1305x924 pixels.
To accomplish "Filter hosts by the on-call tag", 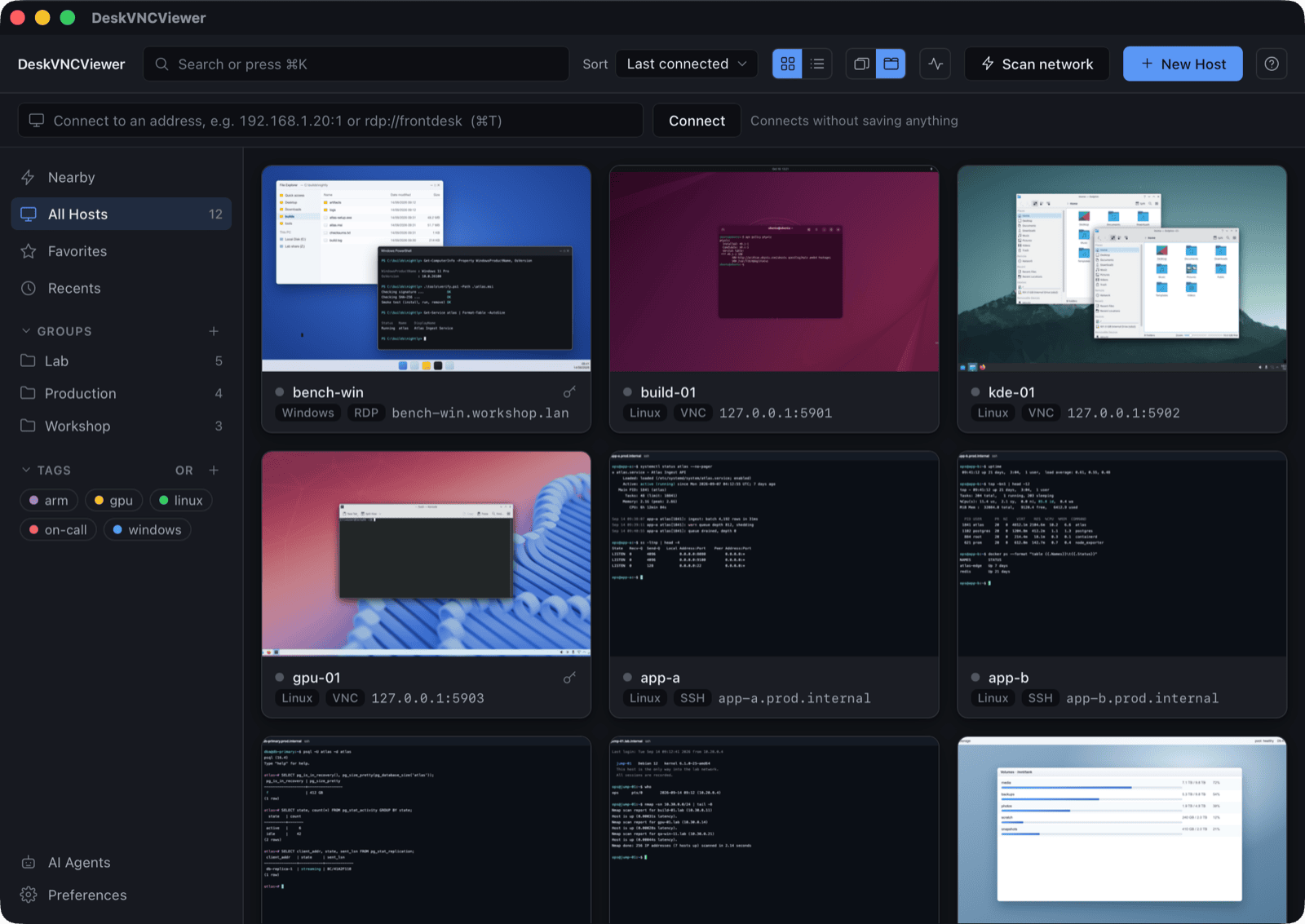I will tap(58, 530).
